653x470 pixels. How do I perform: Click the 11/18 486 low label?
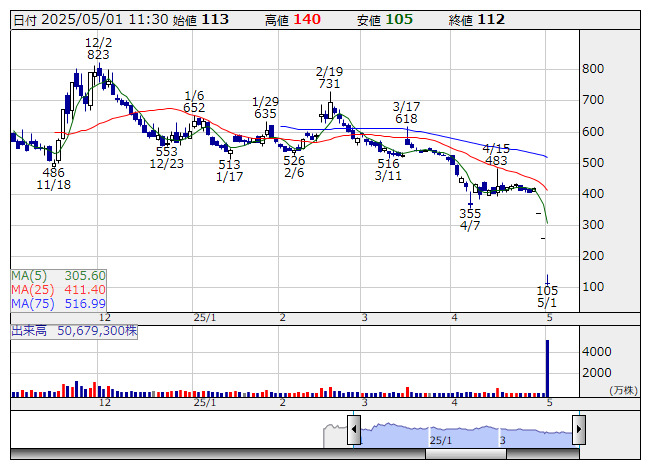click(54, 179)
